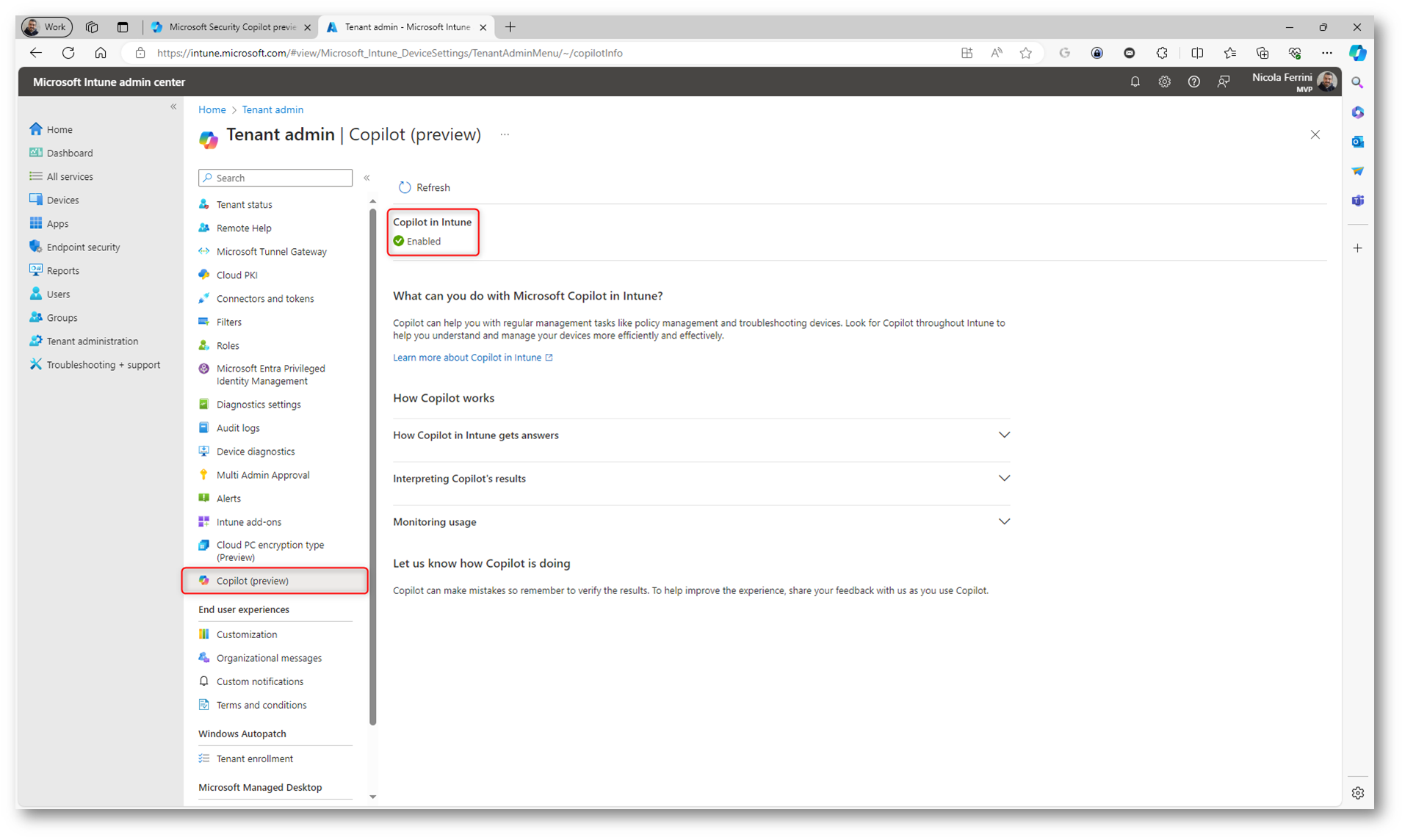Click the browser back arrow
The width and height of the screenshot is (1405, 840).
tap(35, 53)
